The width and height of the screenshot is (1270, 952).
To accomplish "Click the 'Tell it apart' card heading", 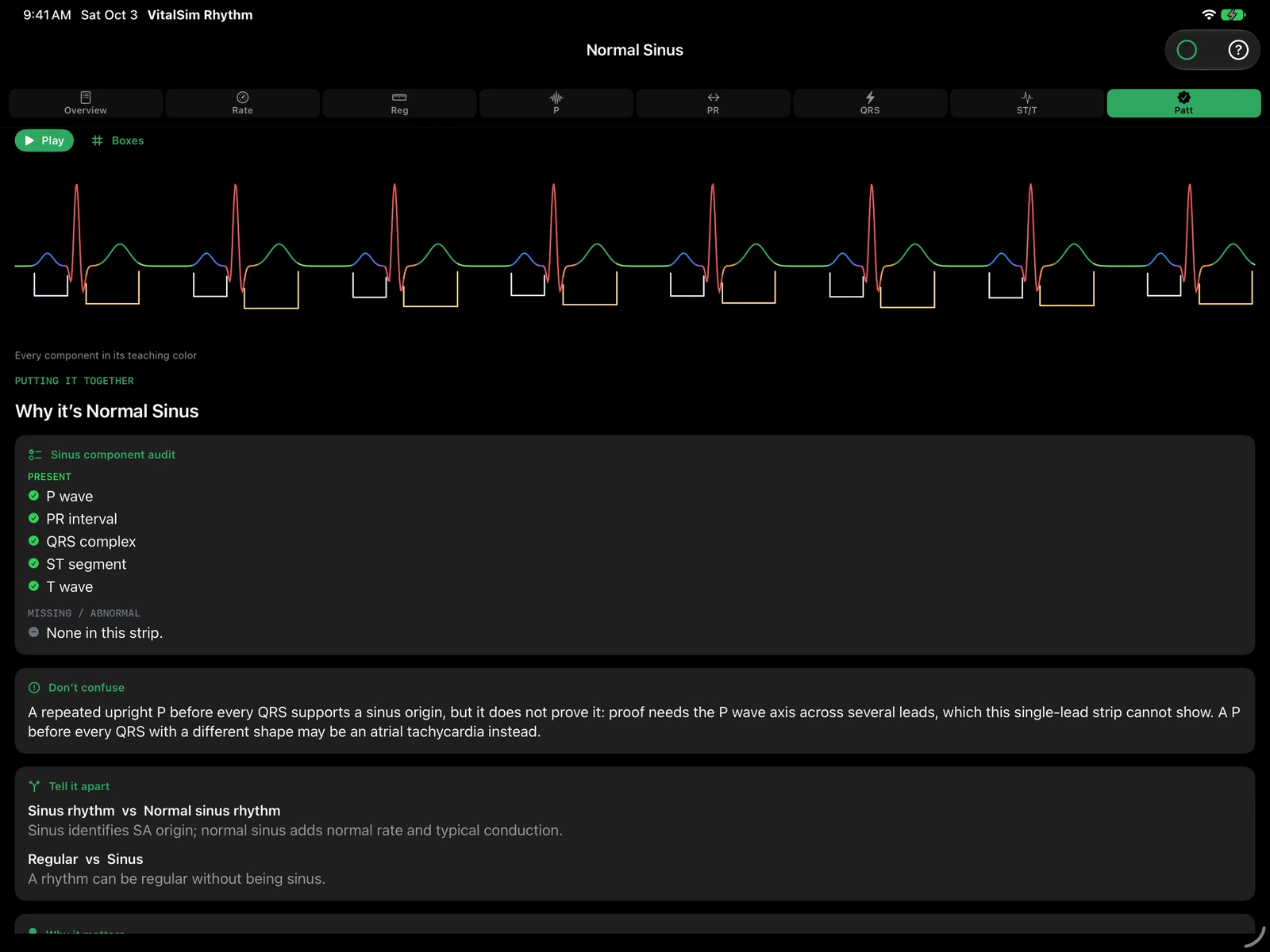I will point(79,786).
